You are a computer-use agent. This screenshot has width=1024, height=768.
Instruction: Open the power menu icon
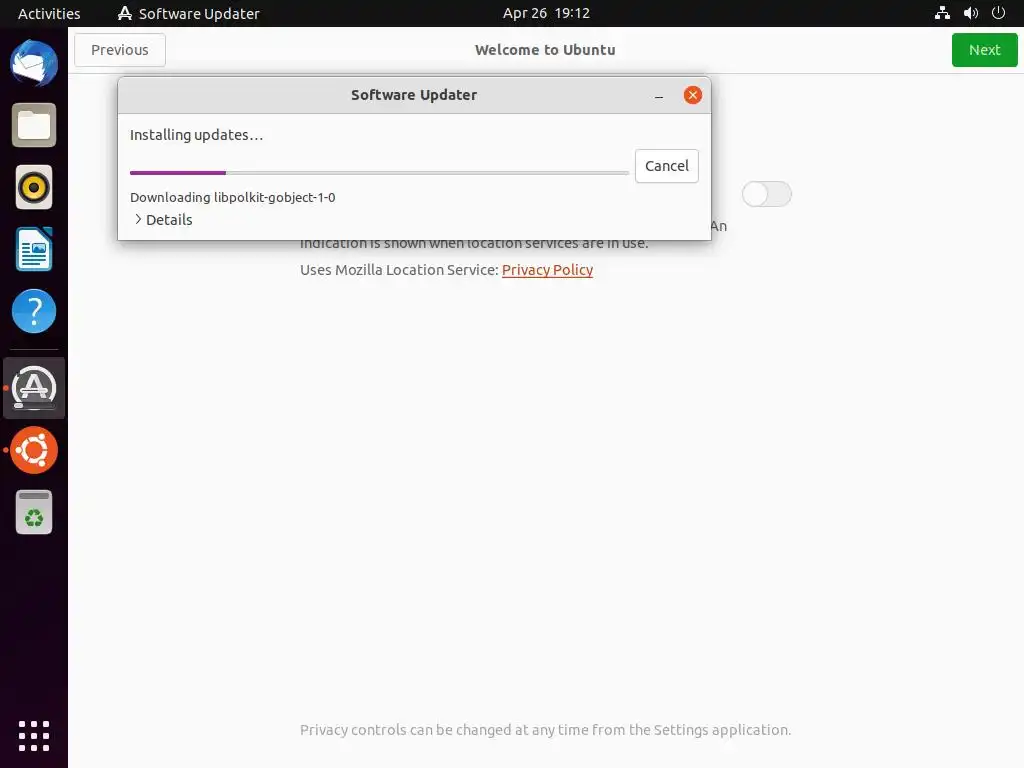999,13
